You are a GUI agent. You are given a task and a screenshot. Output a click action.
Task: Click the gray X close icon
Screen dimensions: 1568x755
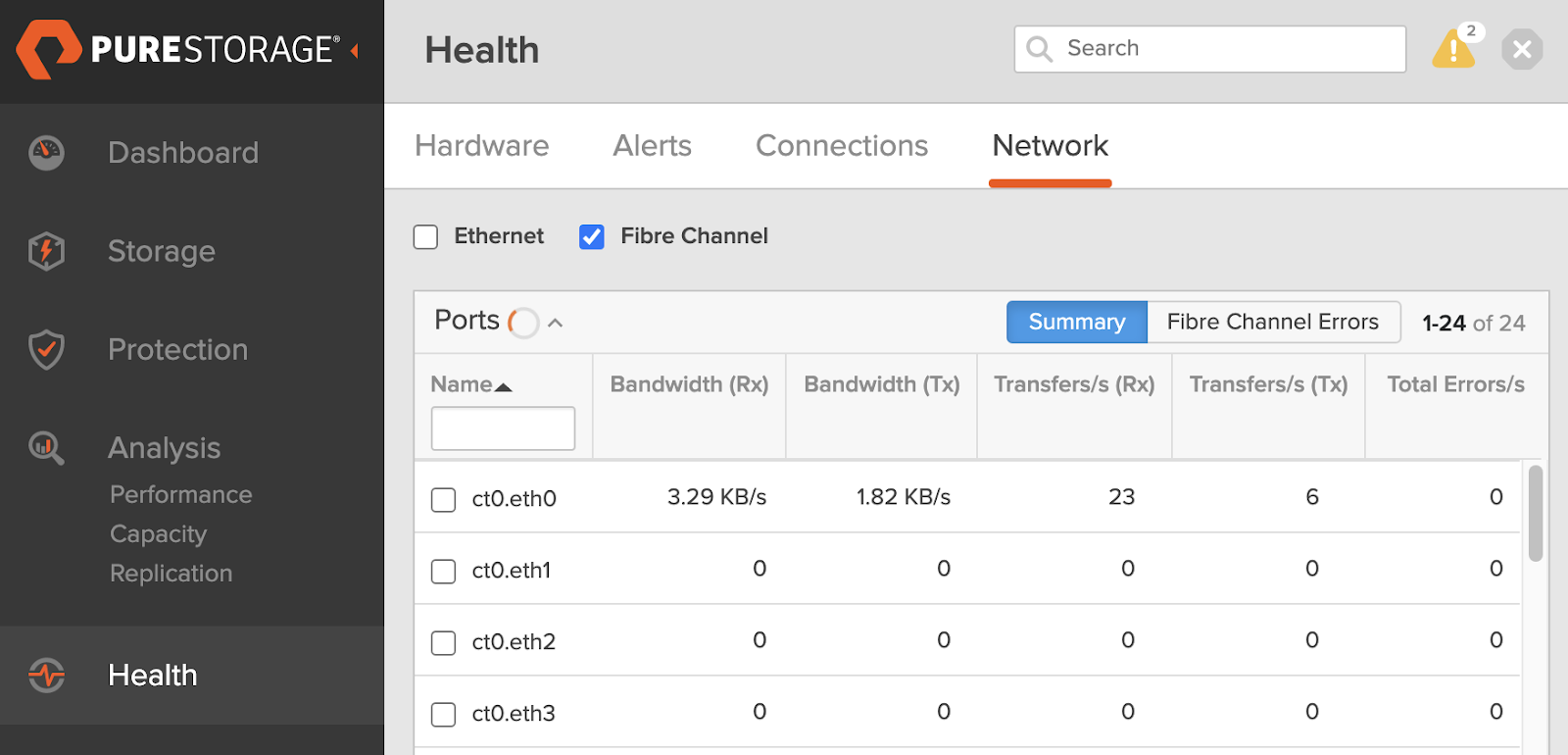tap(1522, 49)
